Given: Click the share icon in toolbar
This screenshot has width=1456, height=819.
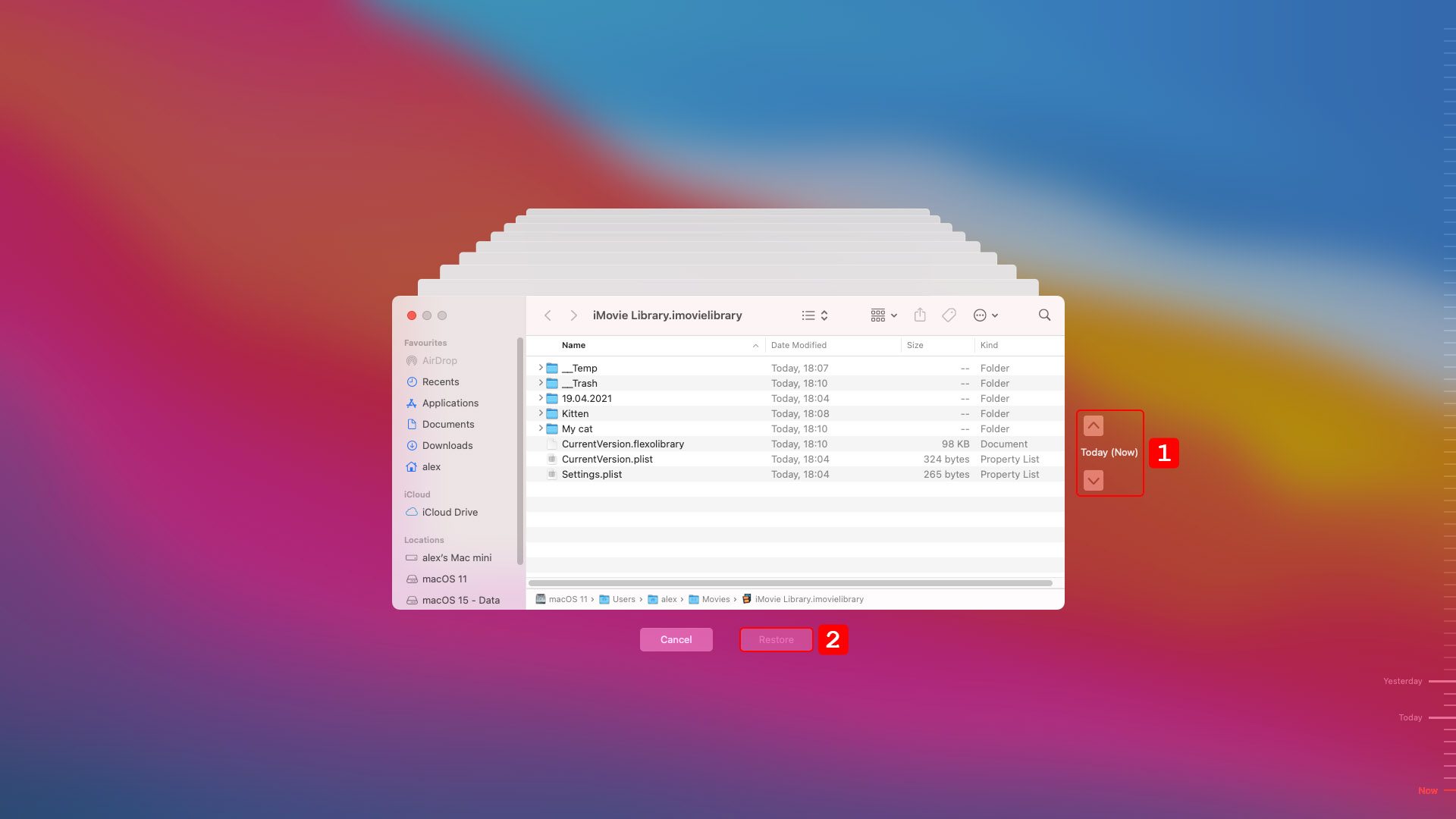Looking at the screenshot, I should (x=920, y=315).
